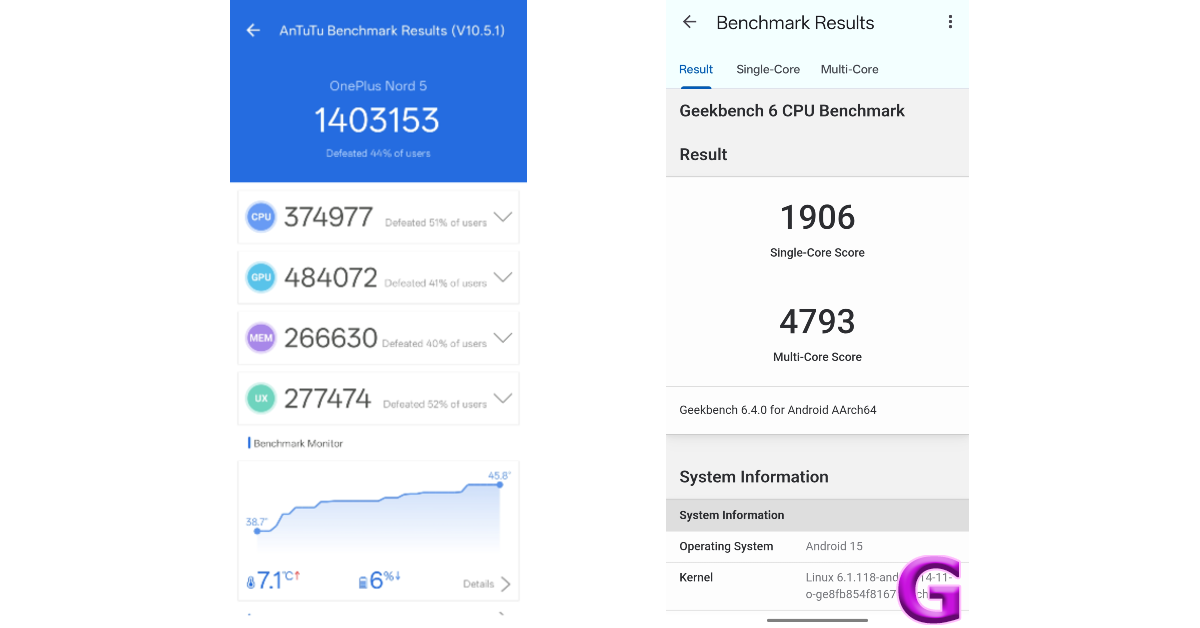Tap the OnePlus Nord 5 device name
This screenshot has width=1200, height=628.
click(x=378, y=86)
